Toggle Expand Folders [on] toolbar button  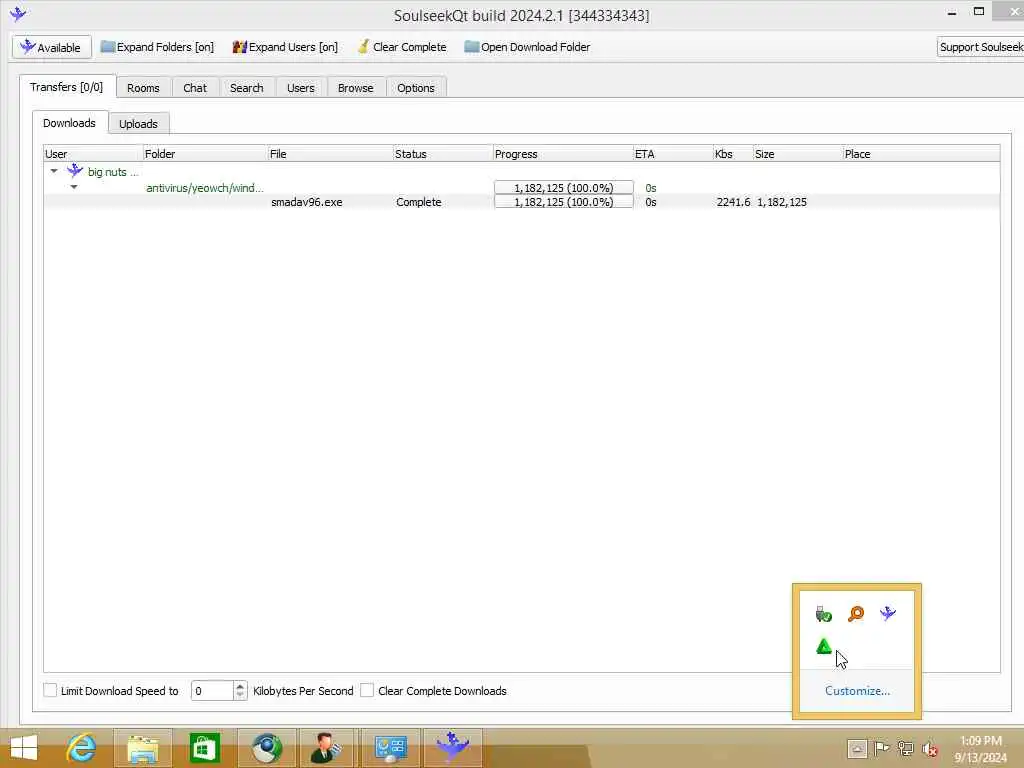coord(157,47)
